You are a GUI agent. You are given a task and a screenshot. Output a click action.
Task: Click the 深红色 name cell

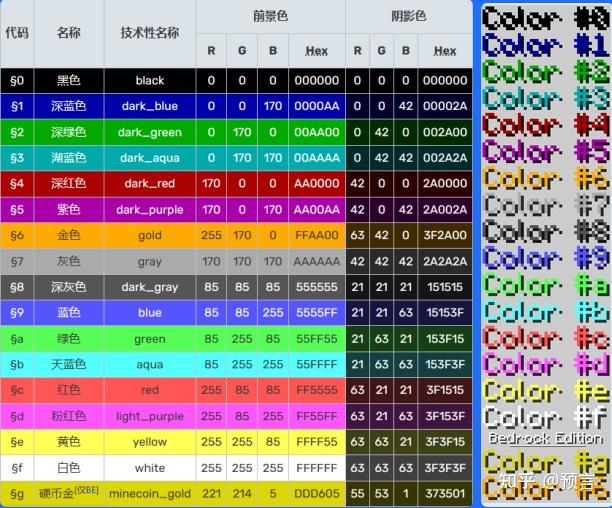tap(69, 183)
